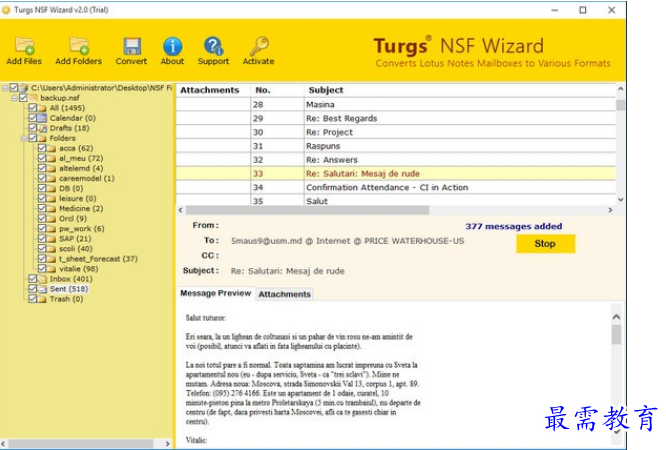Select message 33 Re: Salutari: Mesaj de rude
This screenshot has width=666, height=450.
point(396,174)
